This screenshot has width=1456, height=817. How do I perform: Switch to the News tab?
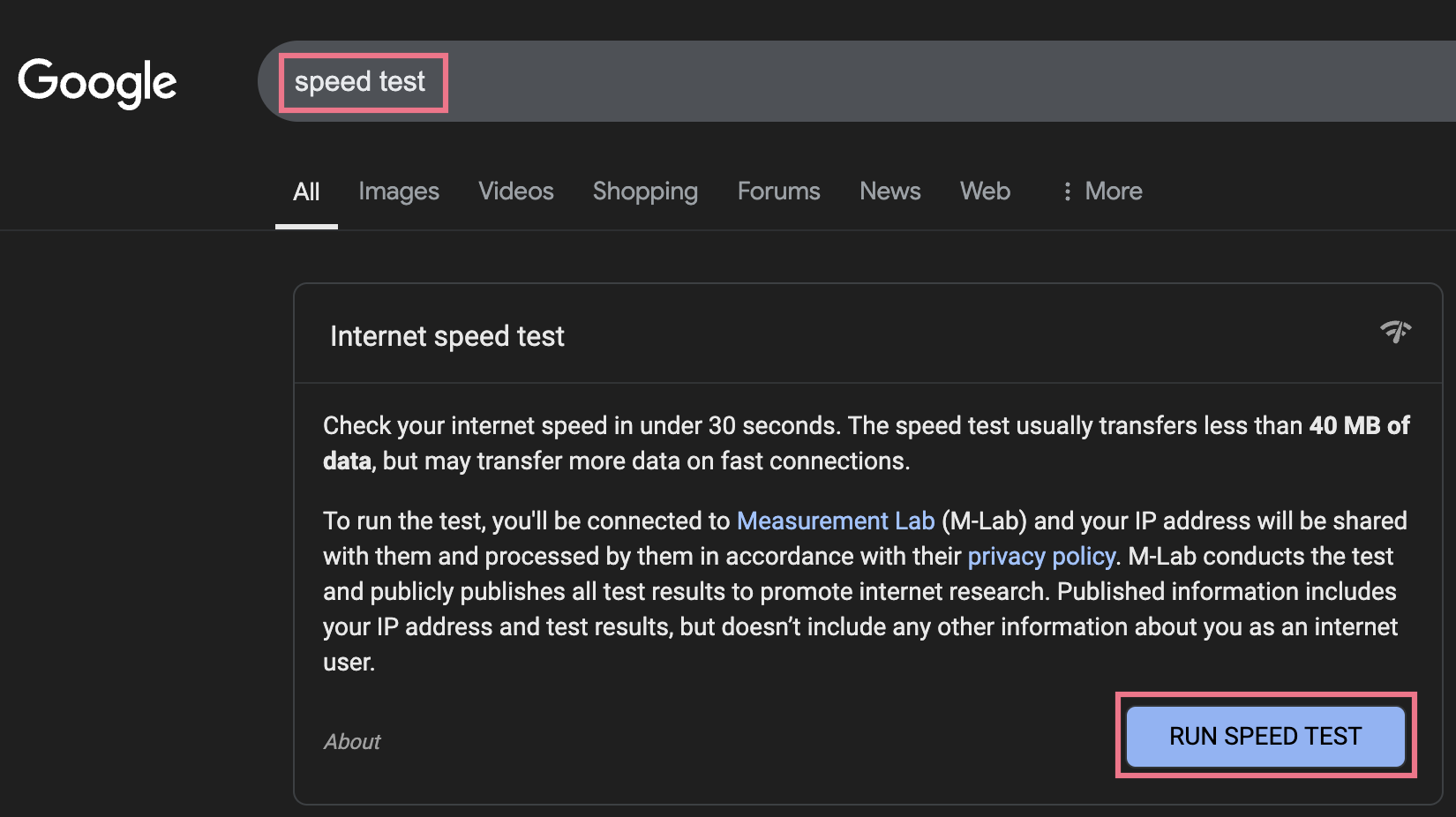(889, 191)
